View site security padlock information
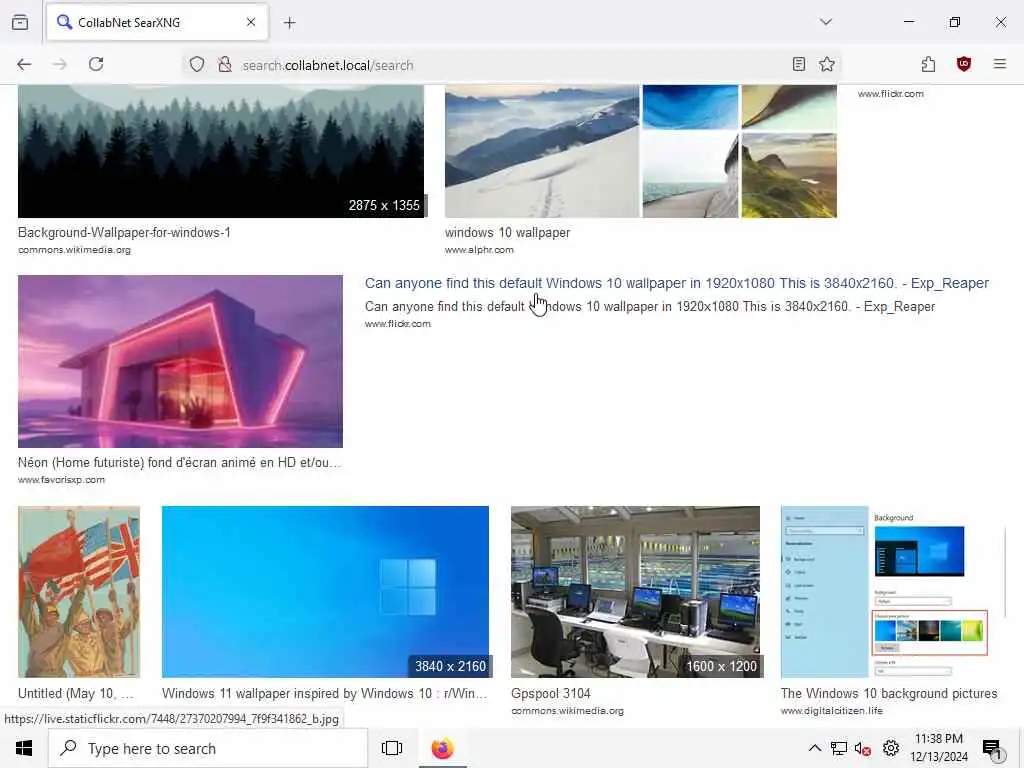Viewport: 1024px width, 768px height. pyautogui.click(x=225, y=64)
